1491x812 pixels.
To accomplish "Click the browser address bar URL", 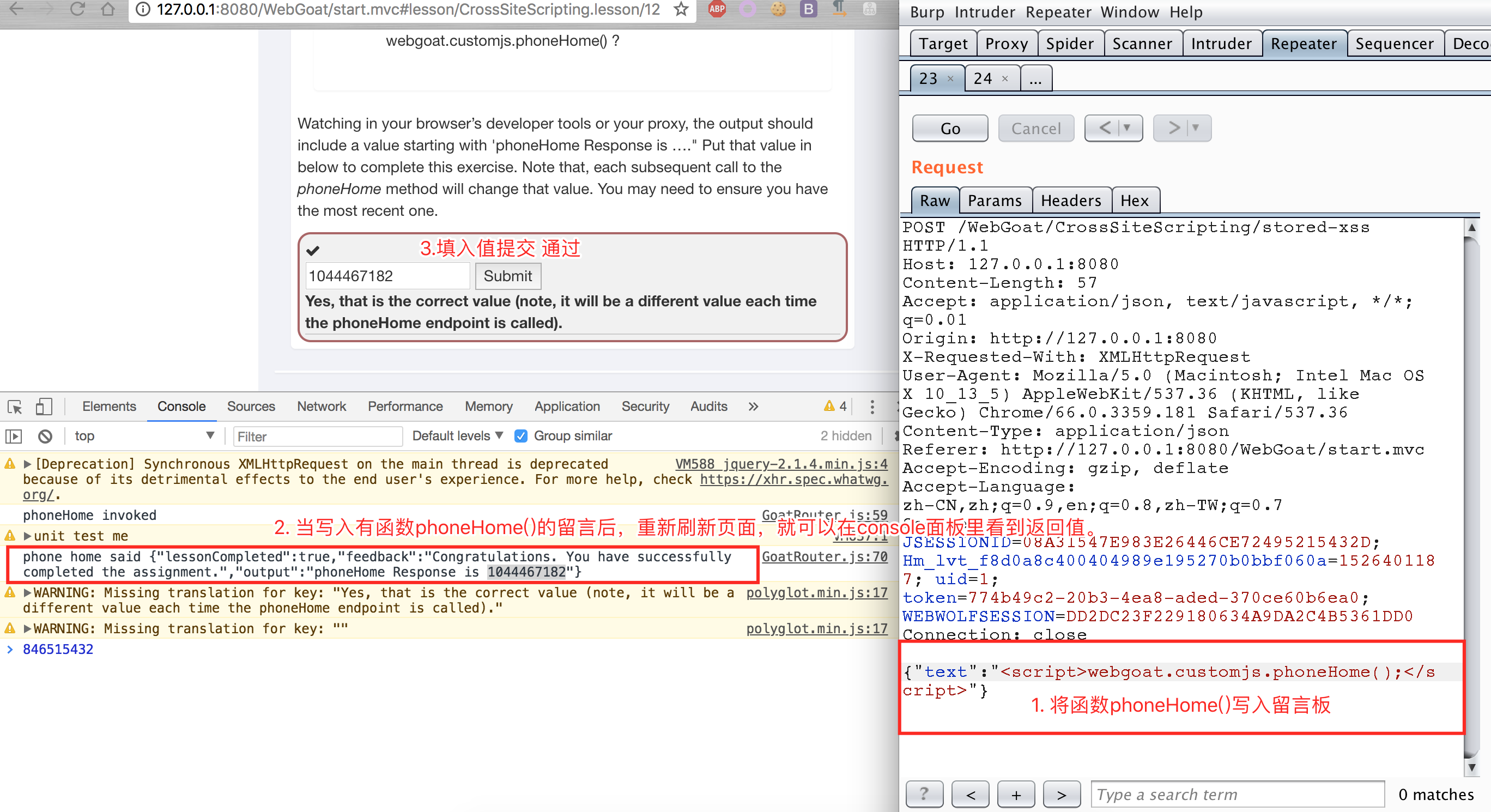I will pos(408,9).
